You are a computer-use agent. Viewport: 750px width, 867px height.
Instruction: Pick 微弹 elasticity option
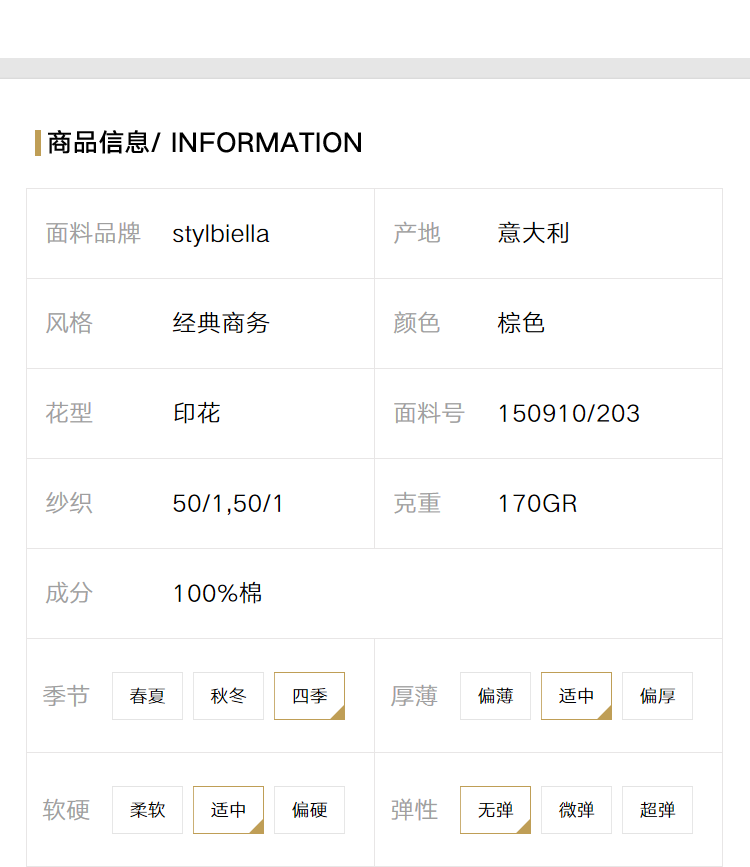(x=576, y=810)
